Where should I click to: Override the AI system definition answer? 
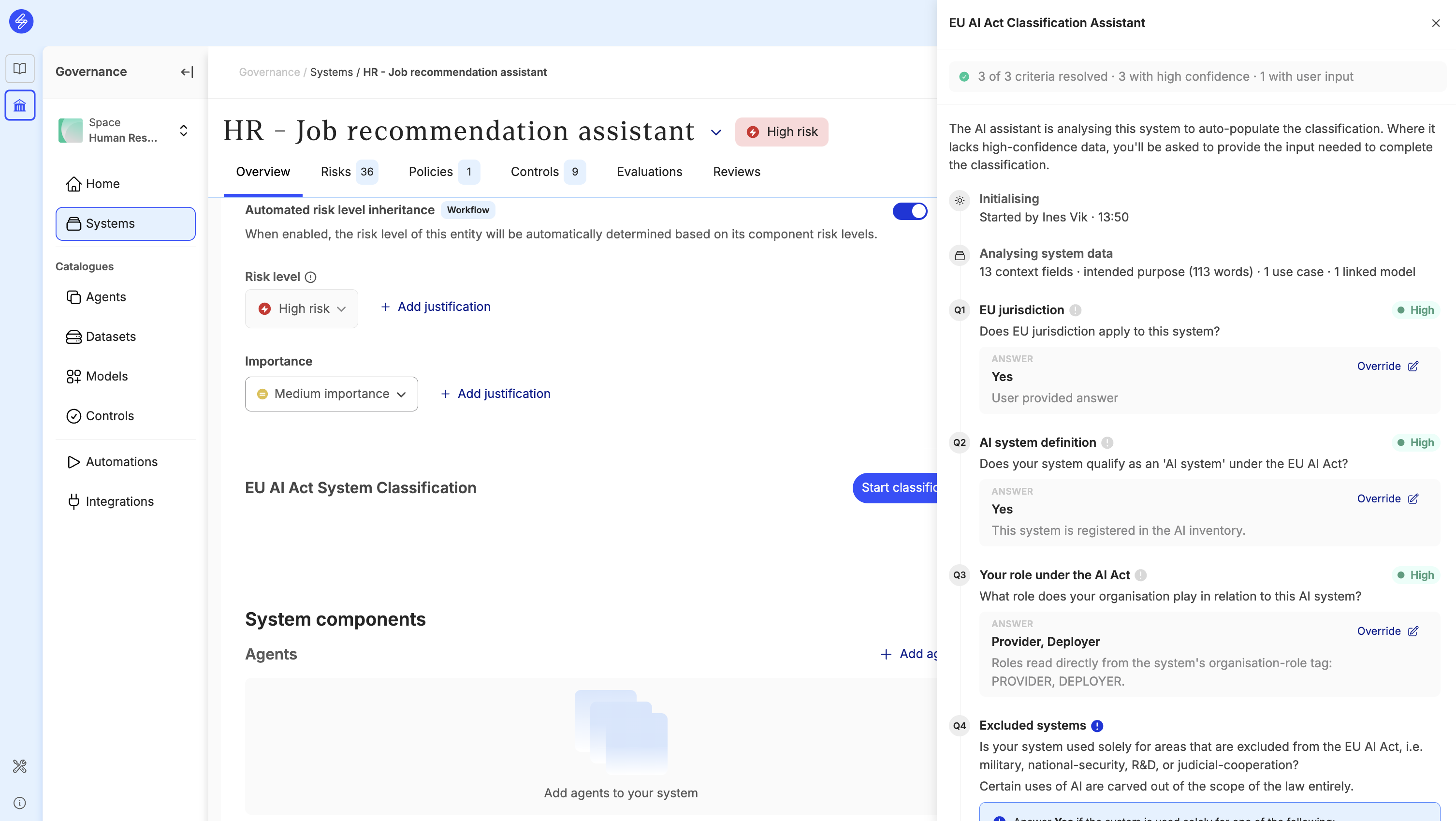click(1388, 498)
